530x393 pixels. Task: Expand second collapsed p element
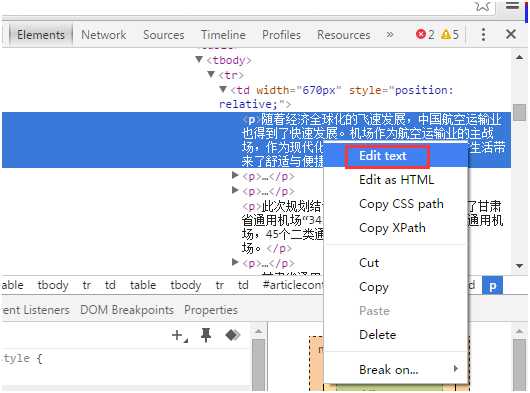click(x=235, y=190)
